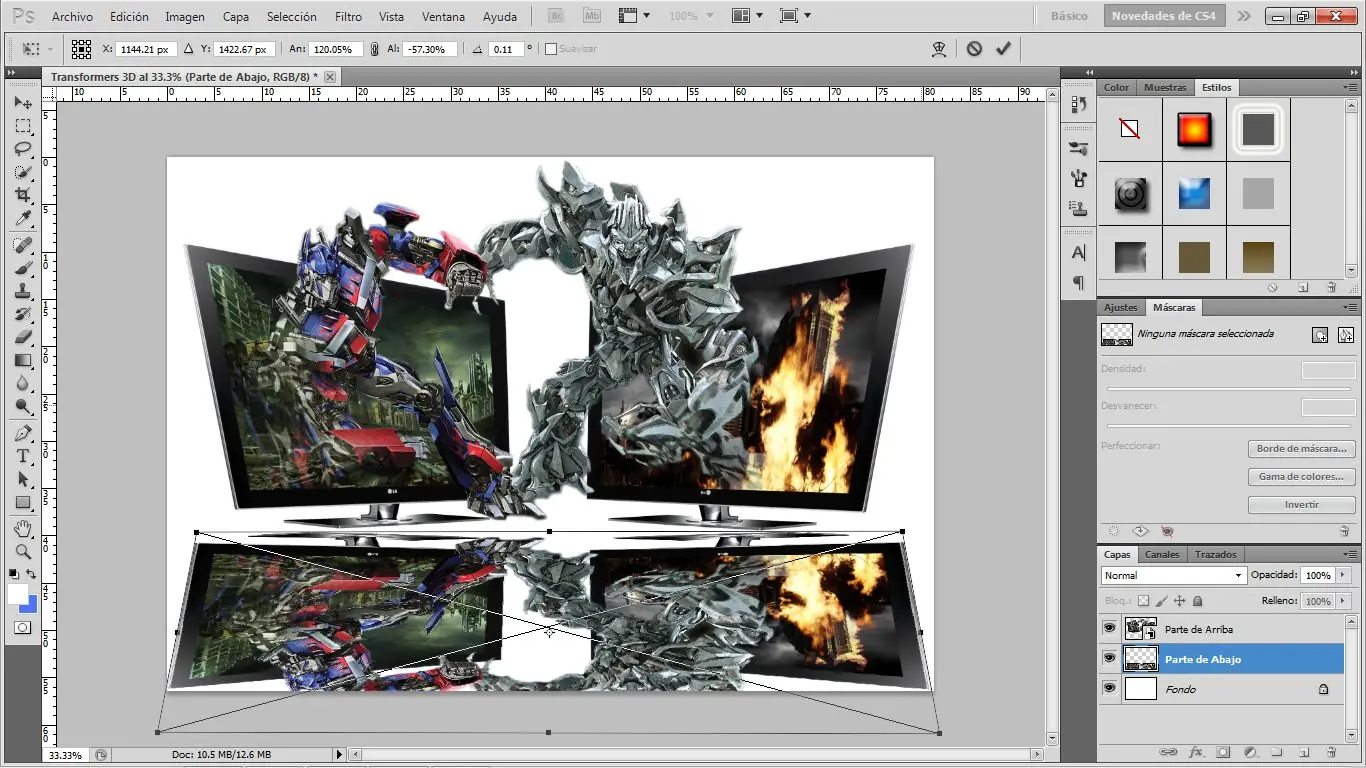The width and height of the screenshot is (1366, 768).
Task: Select the Hand tool
Action: (23, 528)
